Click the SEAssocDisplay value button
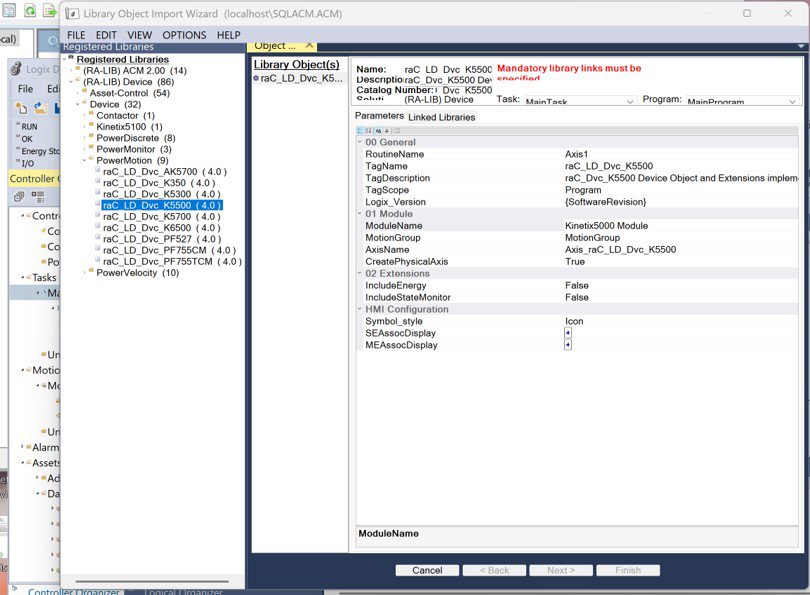 pyautogui.click(x=568, y=333)
